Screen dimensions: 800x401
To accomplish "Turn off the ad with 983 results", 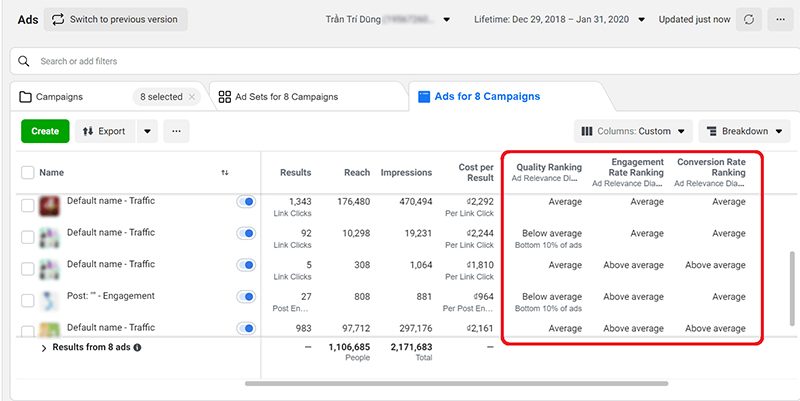I will (246, 329).
